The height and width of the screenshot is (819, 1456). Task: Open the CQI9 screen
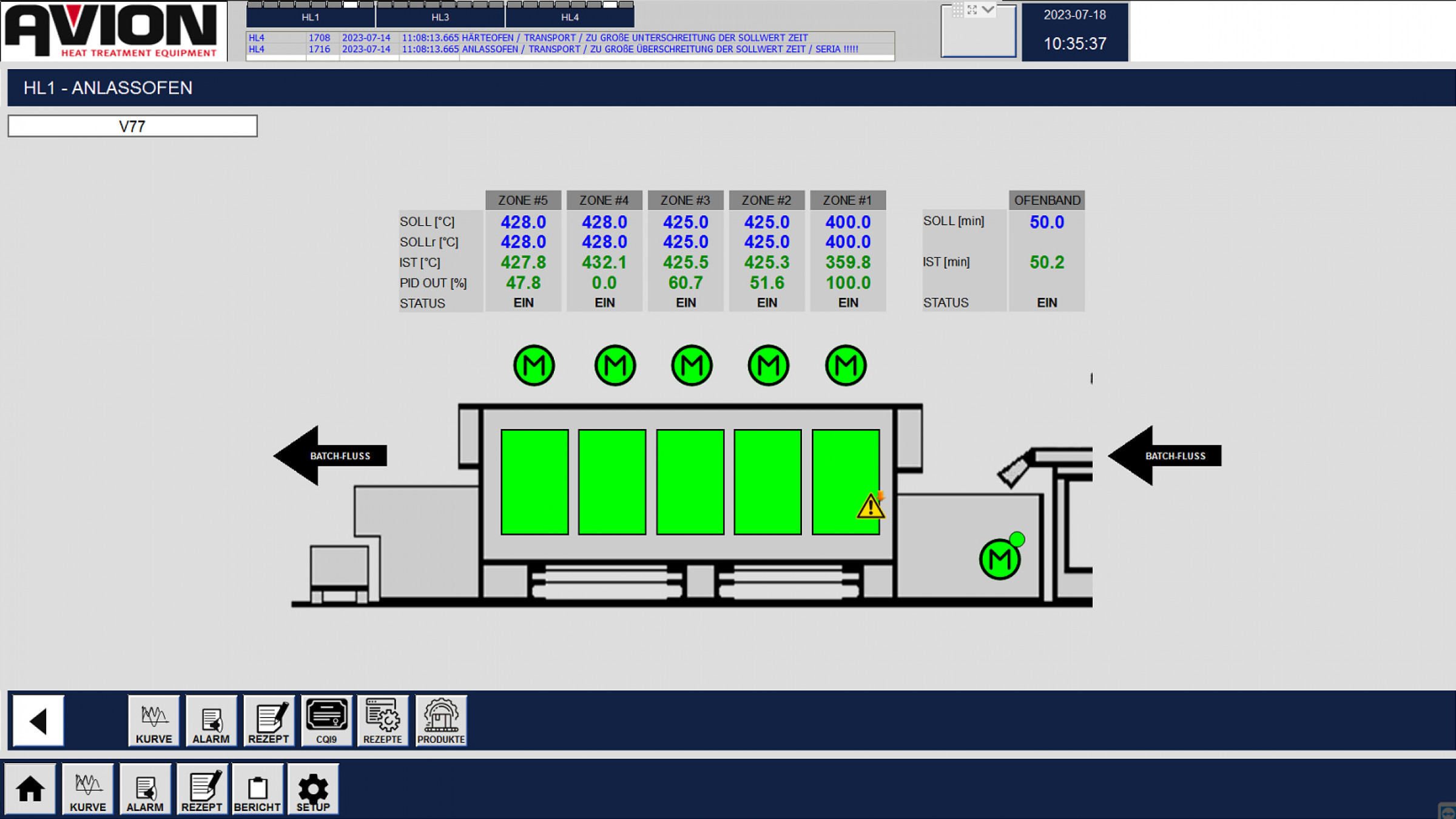[x=326, y=721]
